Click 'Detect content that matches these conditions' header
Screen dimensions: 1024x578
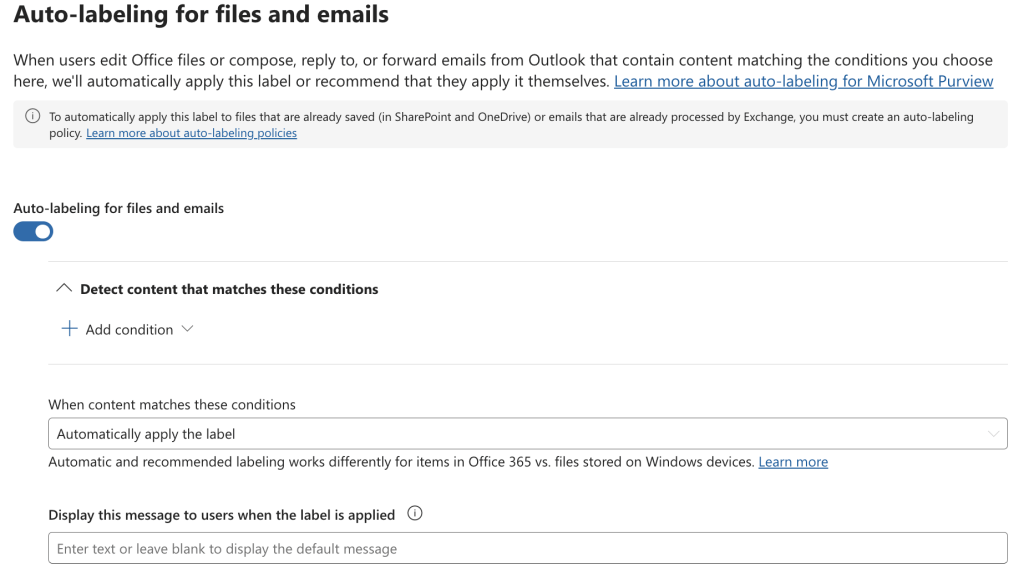[x=229, y=289]
